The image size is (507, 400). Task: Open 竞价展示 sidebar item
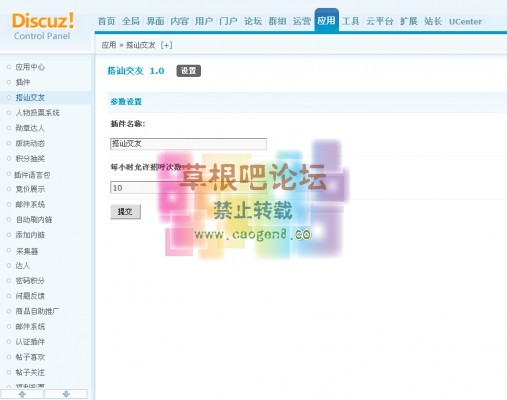coord(30,189)
